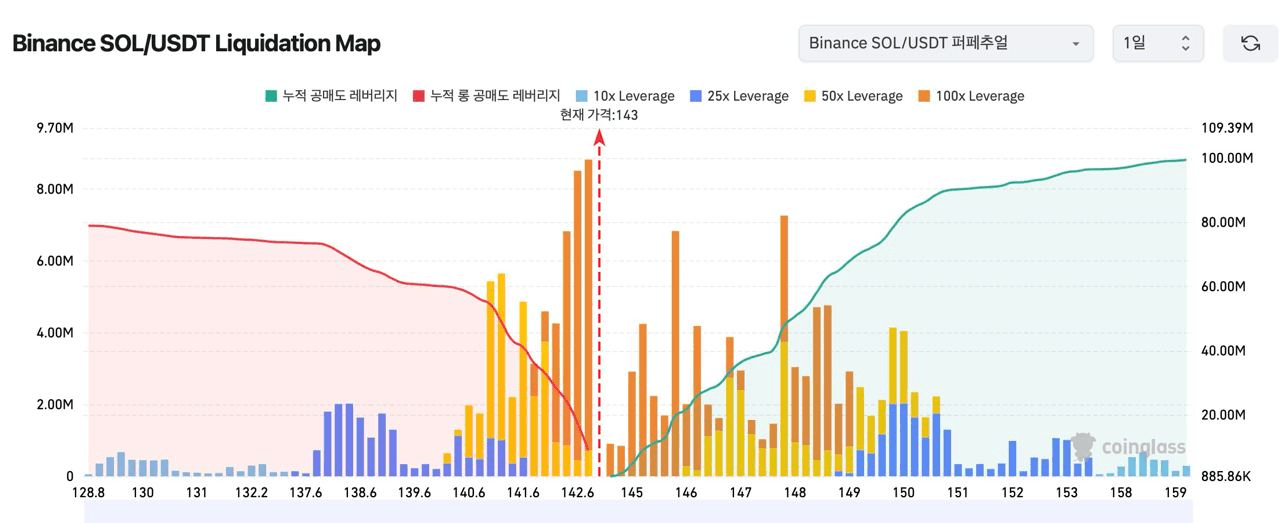1280x523 pixels.
Task: Toggle the 50x Leverage legend series
Action: 853,96
